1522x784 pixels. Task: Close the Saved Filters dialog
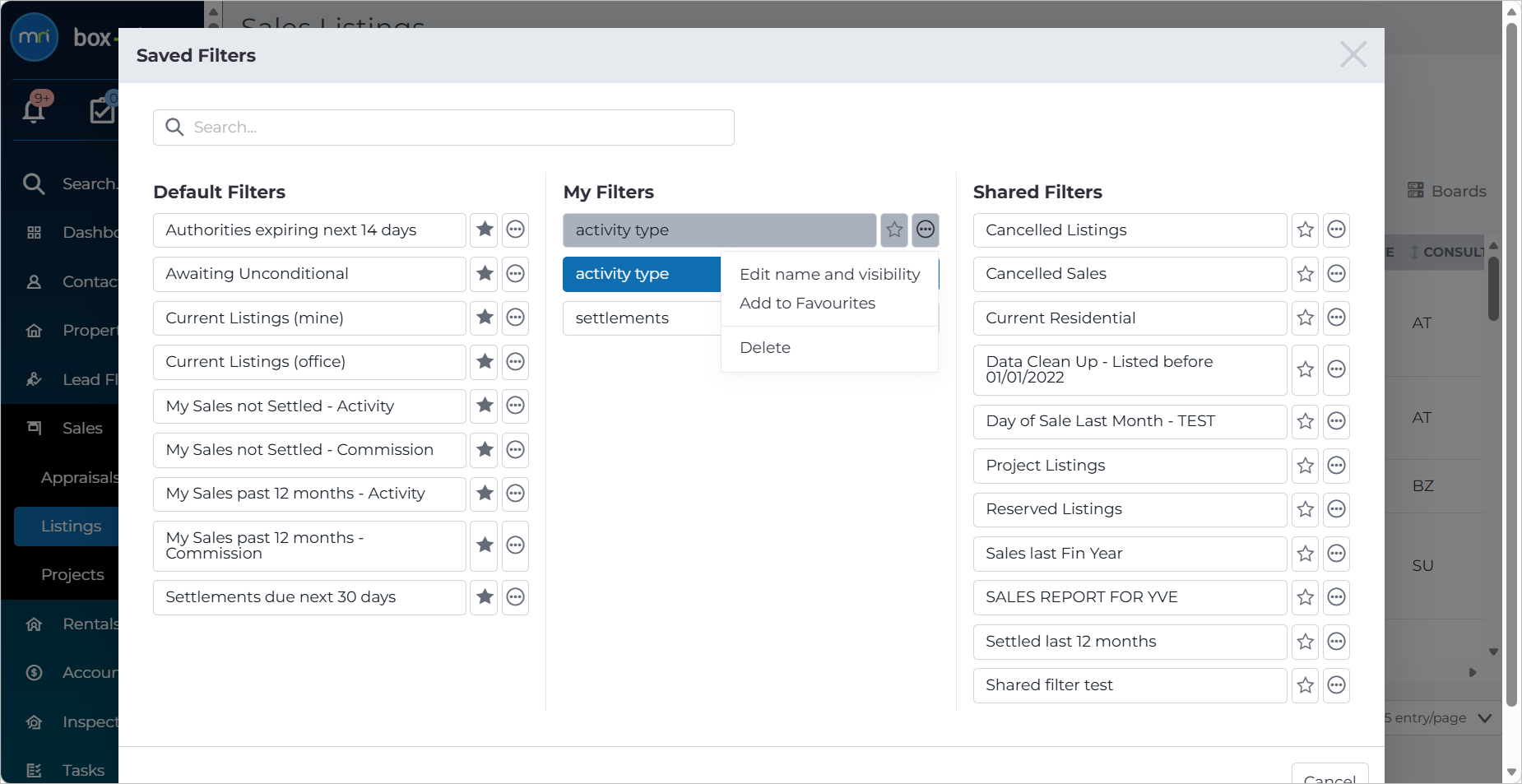click(1353, 55)
